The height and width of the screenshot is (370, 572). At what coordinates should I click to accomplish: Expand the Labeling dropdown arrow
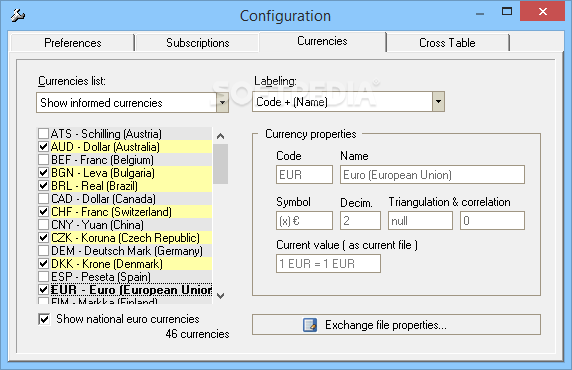pyautogui.click(x=438, y=102)
